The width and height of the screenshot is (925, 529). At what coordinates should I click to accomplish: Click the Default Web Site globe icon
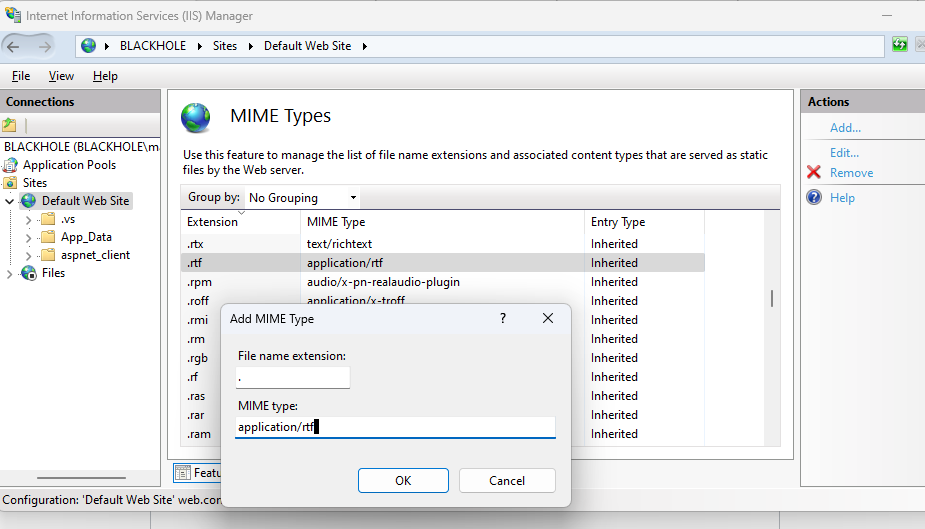point(29,201)
